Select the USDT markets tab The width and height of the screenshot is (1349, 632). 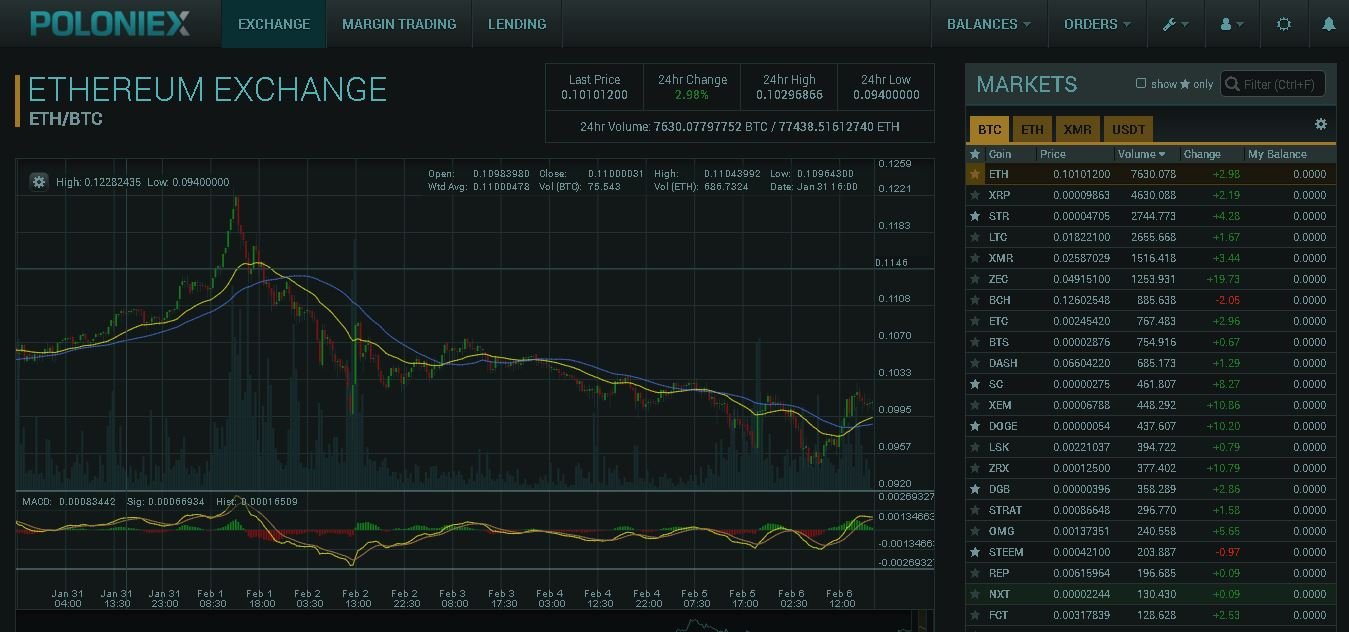1128,129
